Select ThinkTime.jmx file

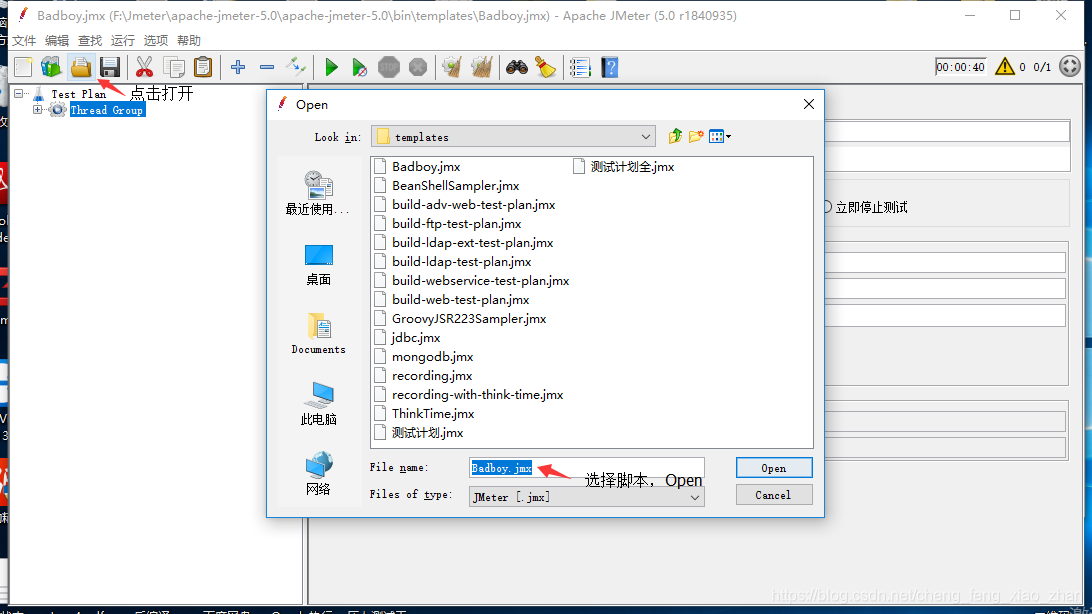pos(424,414)
